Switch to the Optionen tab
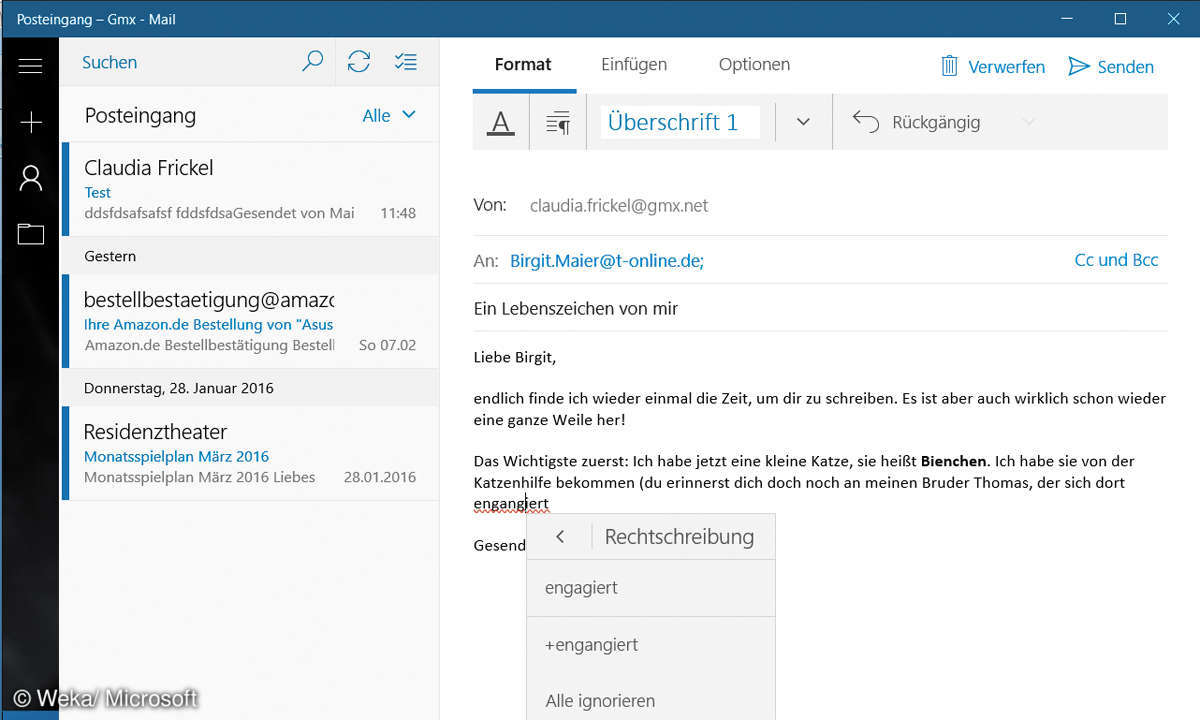The width and height of the screenshot is (1200, 720). (x=754, y=64)
